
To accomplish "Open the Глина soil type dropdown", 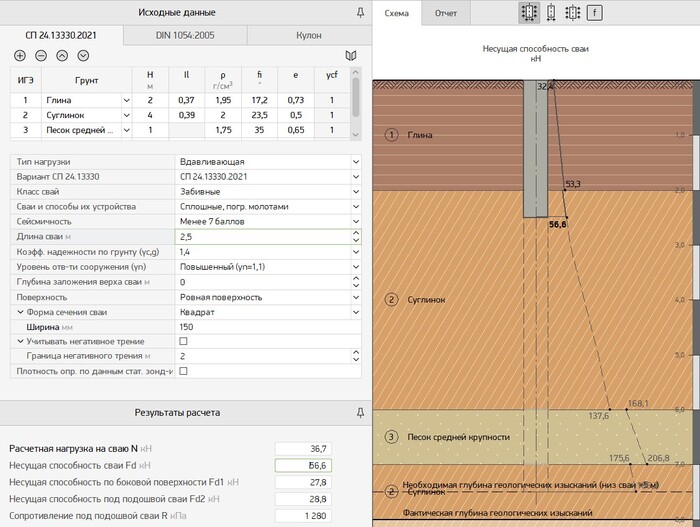I will (126, 100).
